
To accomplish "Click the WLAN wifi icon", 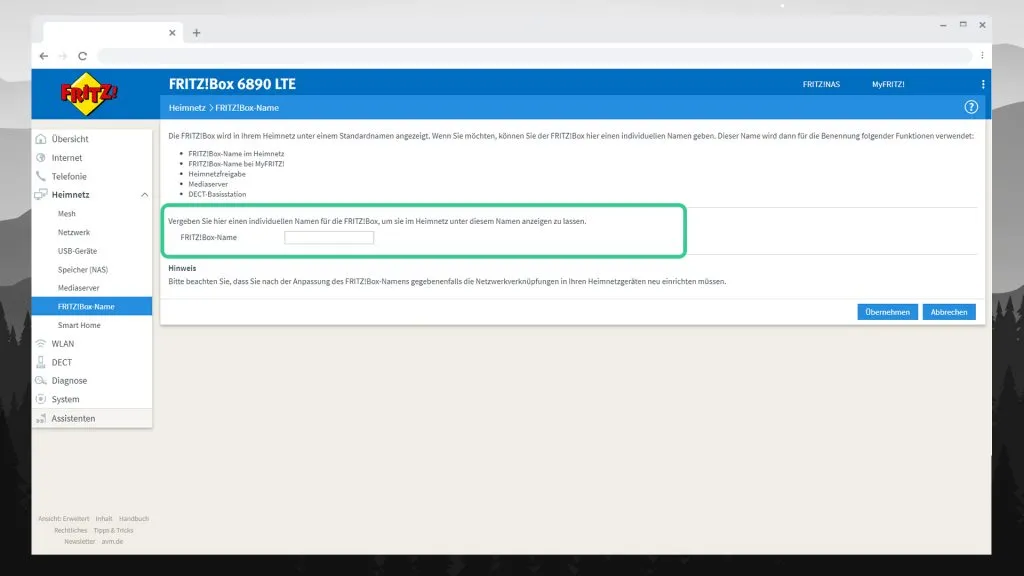I will [40, 344].
